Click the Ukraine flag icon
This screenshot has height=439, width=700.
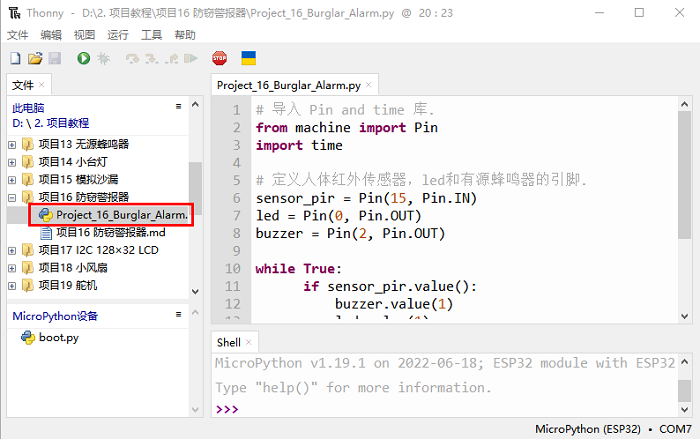(249, 60)
